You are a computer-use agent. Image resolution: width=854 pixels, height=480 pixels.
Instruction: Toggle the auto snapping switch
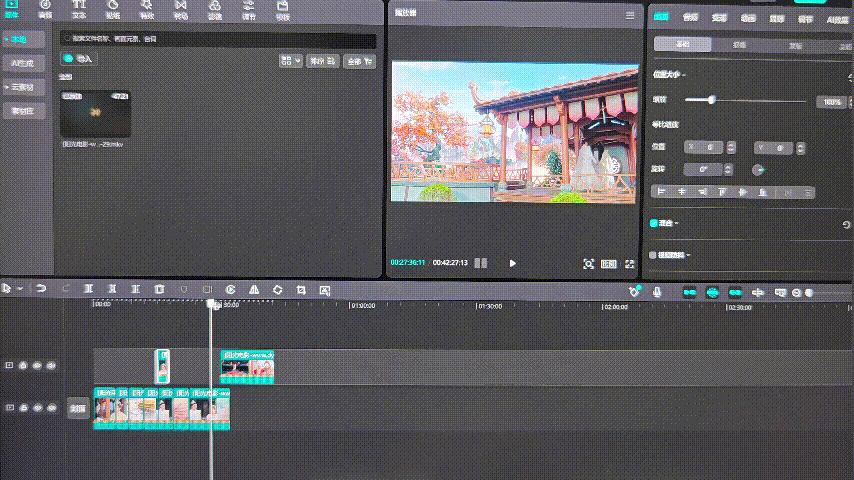[712, 293]
